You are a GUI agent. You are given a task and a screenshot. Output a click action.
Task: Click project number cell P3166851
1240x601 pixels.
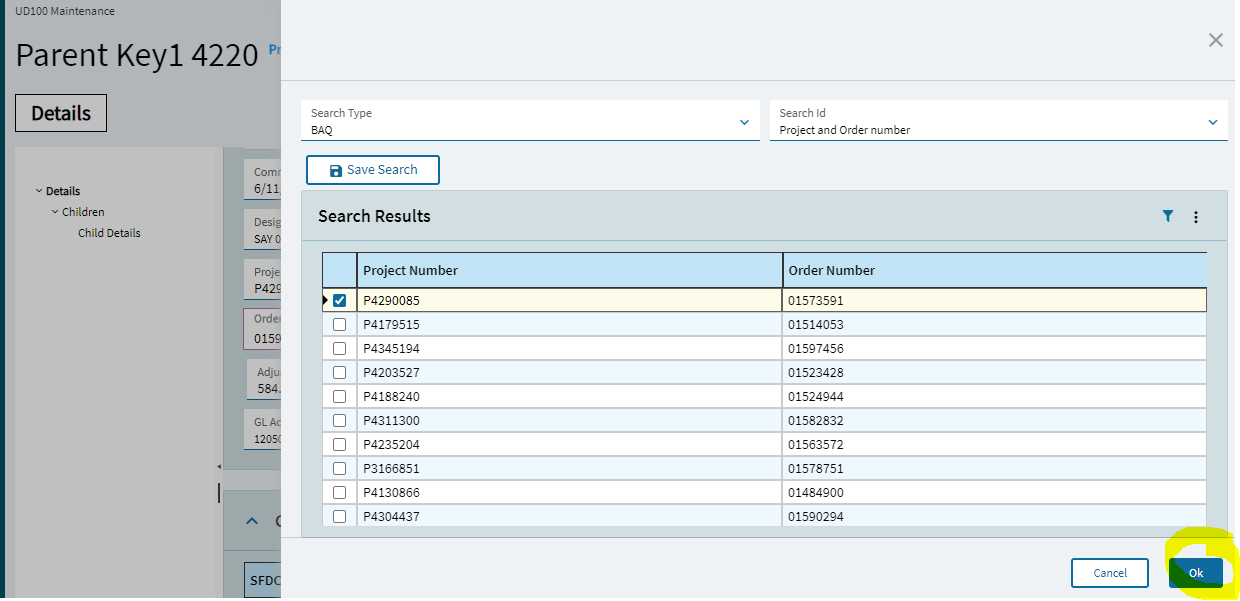(569, 468)
